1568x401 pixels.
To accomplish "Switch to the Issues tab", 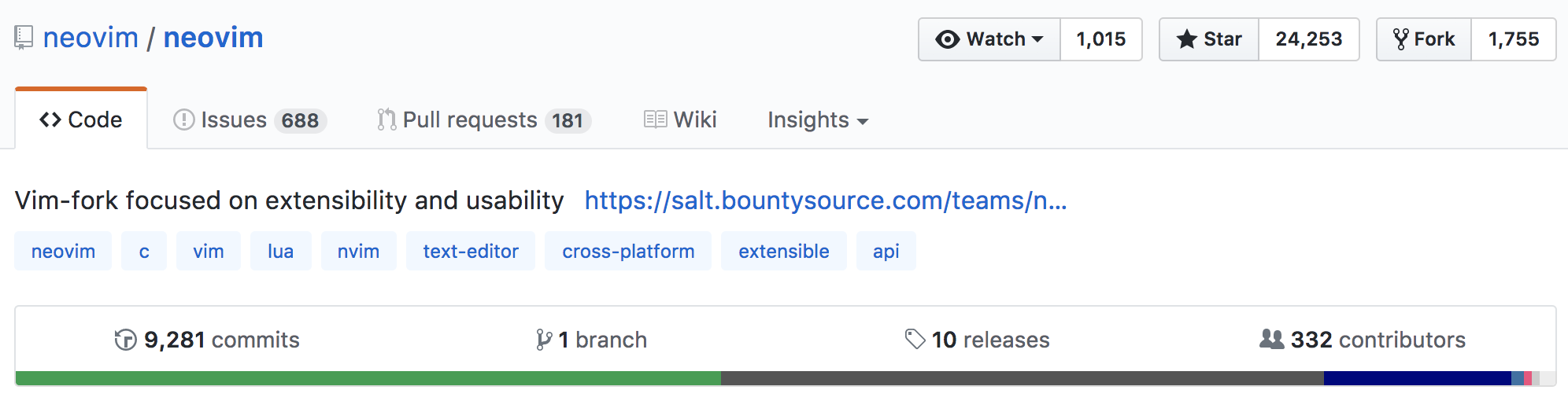I will [x=250, y=120].
